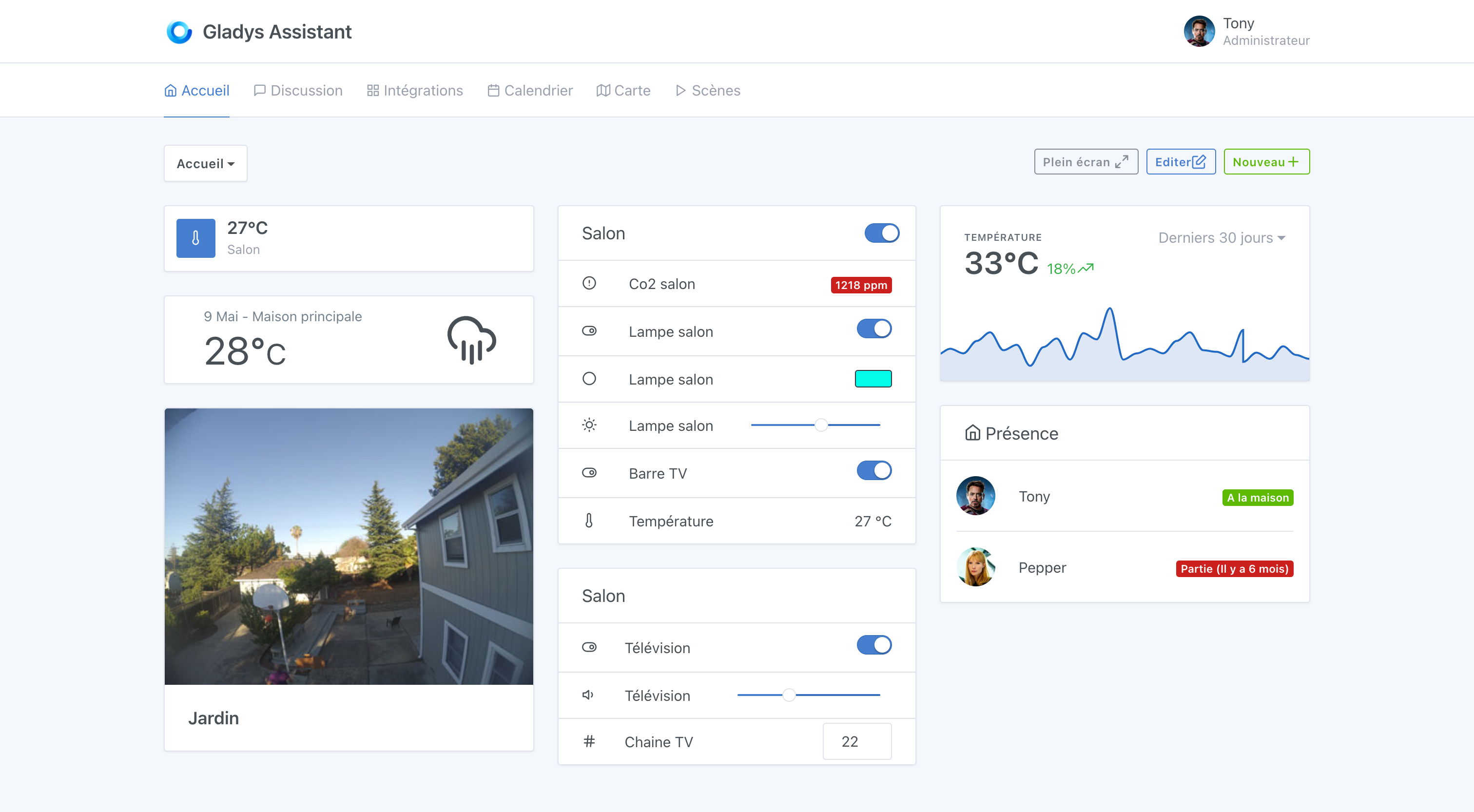Screen dimensions: 1474x812
Task: Click the blue thermometer icon for Salon
Action: [x=195, y=238]
